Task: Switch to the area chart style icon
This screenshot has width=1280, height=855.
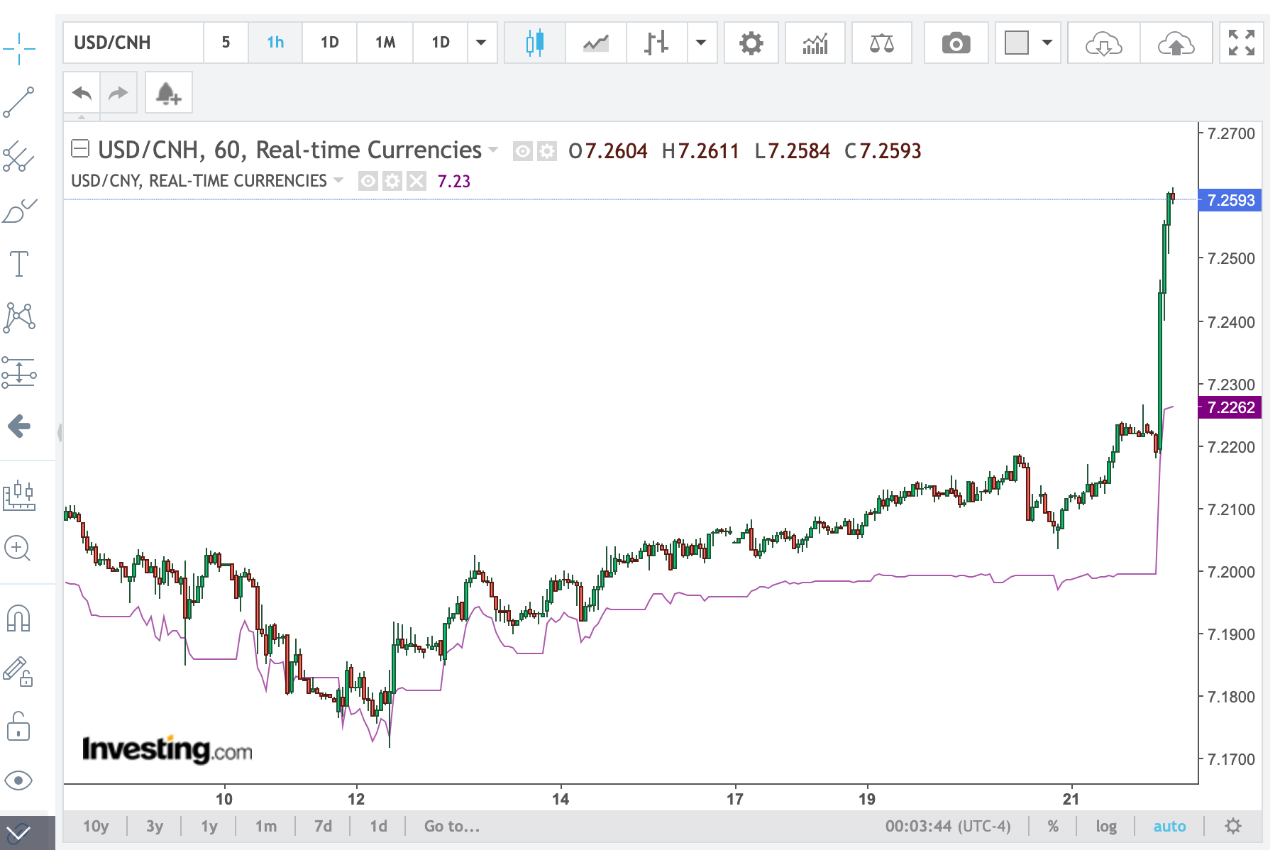Action: [596, 43]
